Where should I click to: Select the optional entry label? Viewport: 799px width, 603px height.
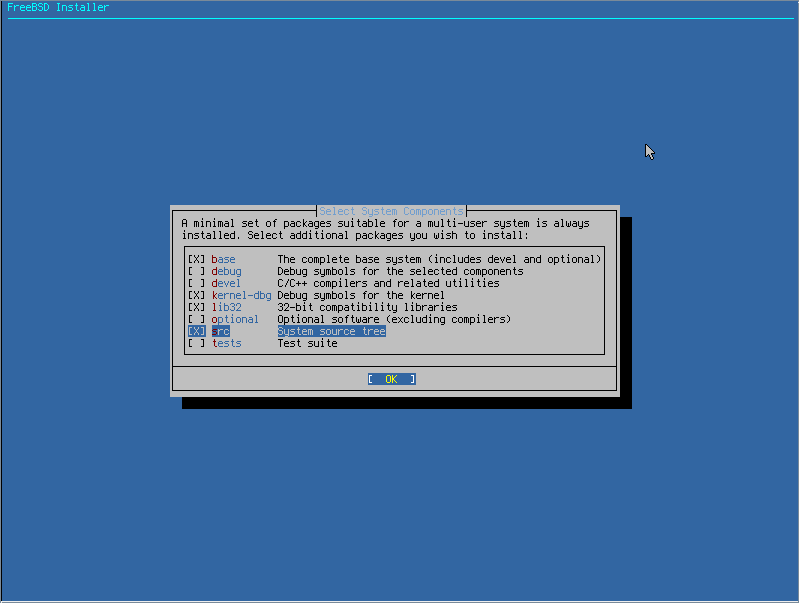click(x=235, y=319)
